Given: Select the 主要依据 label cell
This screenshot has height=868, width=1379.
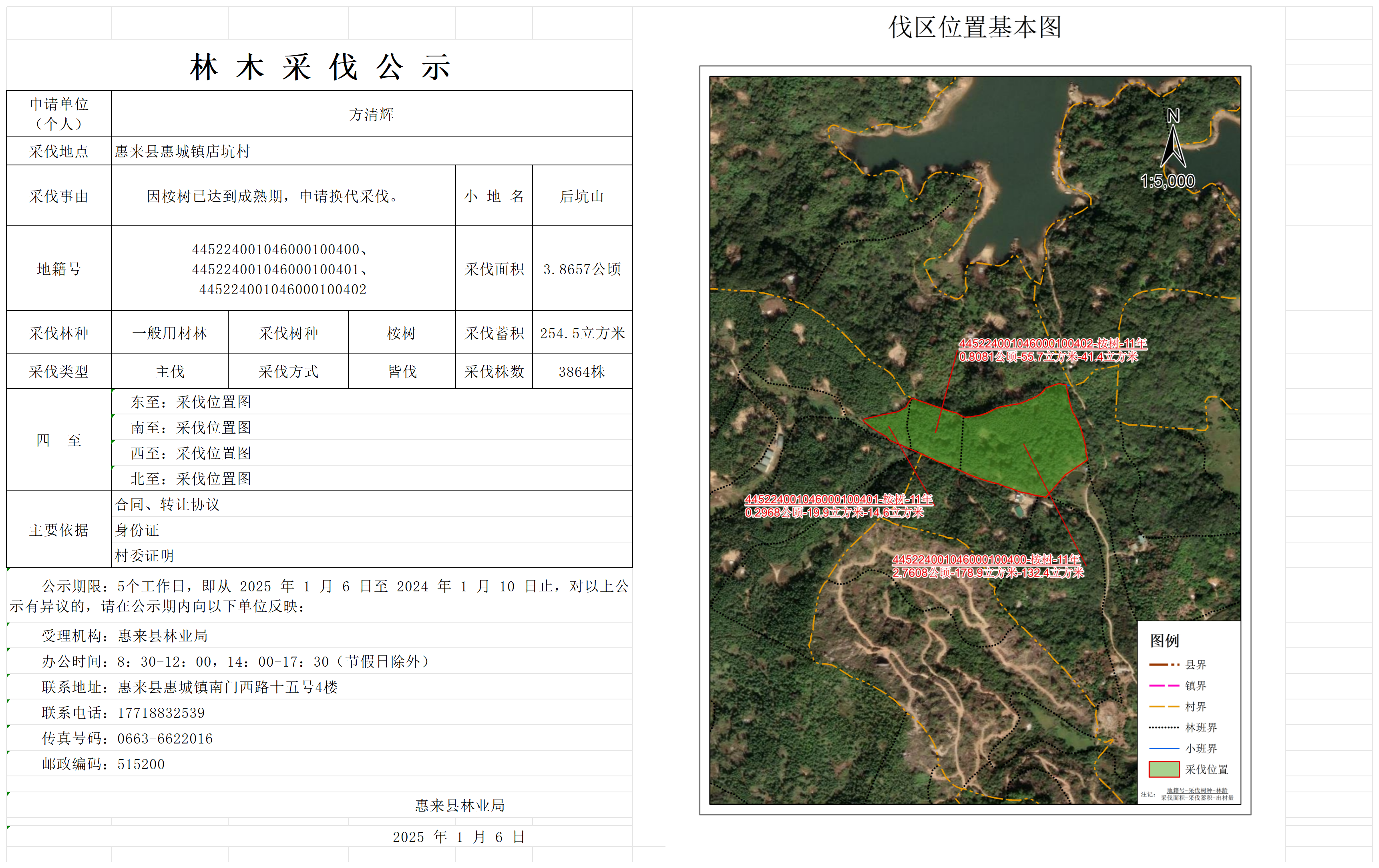Looking at the screenshot, I should click(x=59, y=530).
